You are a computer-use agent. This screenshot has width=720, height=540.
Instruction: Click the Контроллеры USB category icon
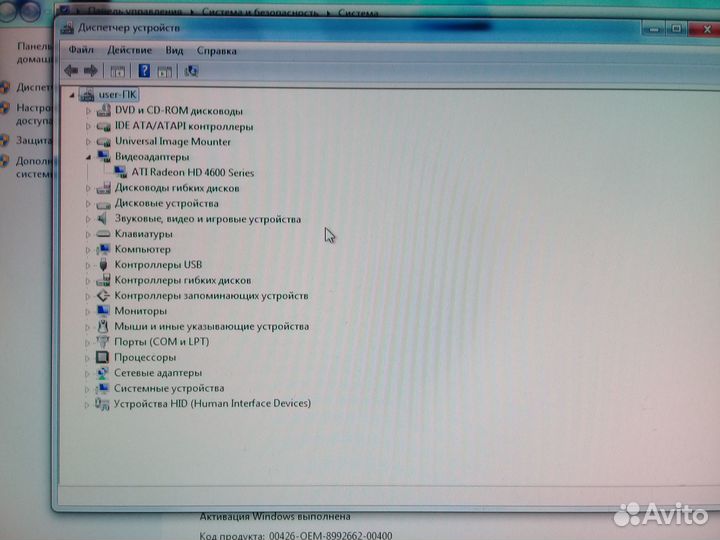click(102, 265)
